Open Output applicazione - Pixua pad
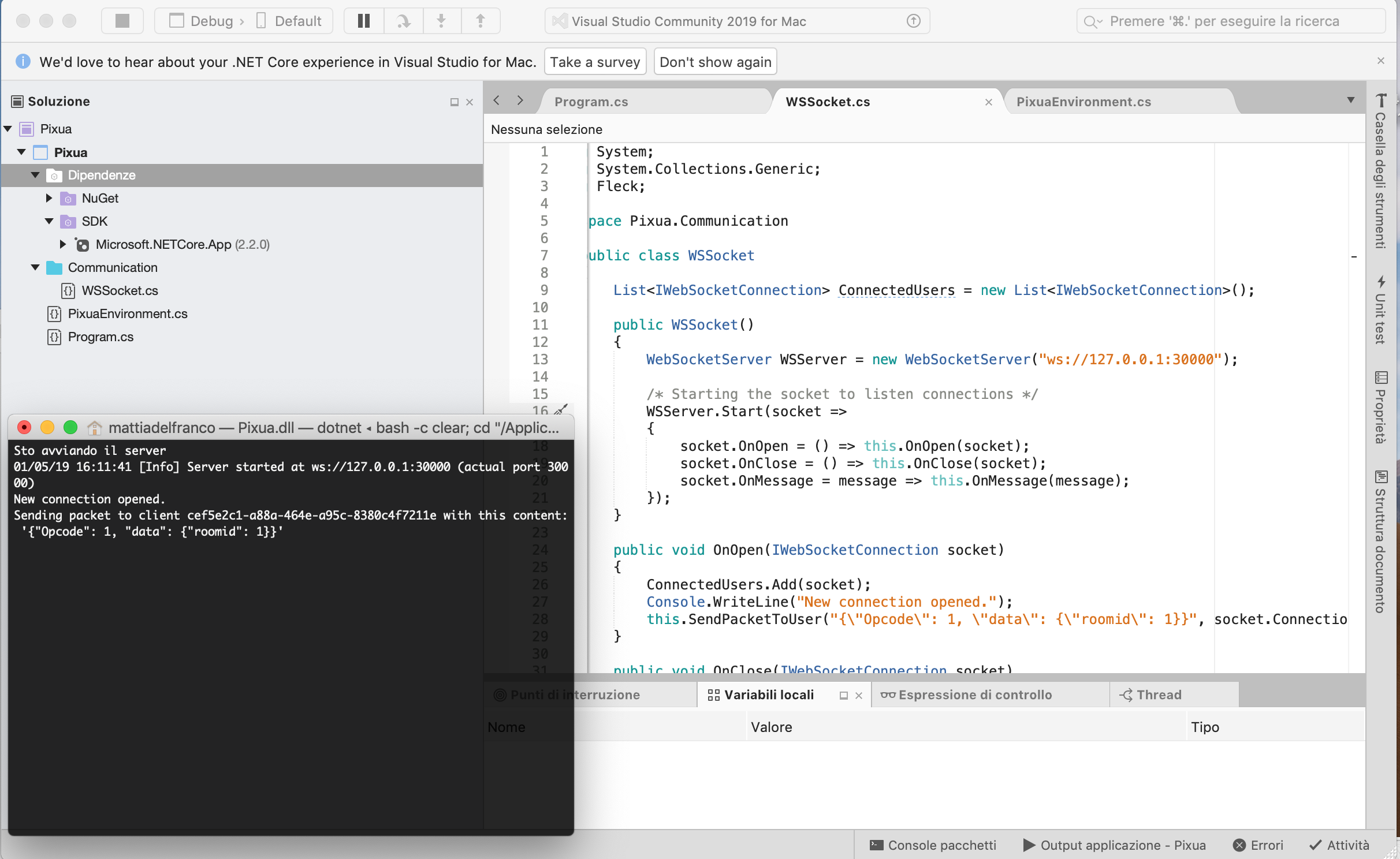Image resolution: width=1400 pixels, height=859 pixels. [1114, 845]
